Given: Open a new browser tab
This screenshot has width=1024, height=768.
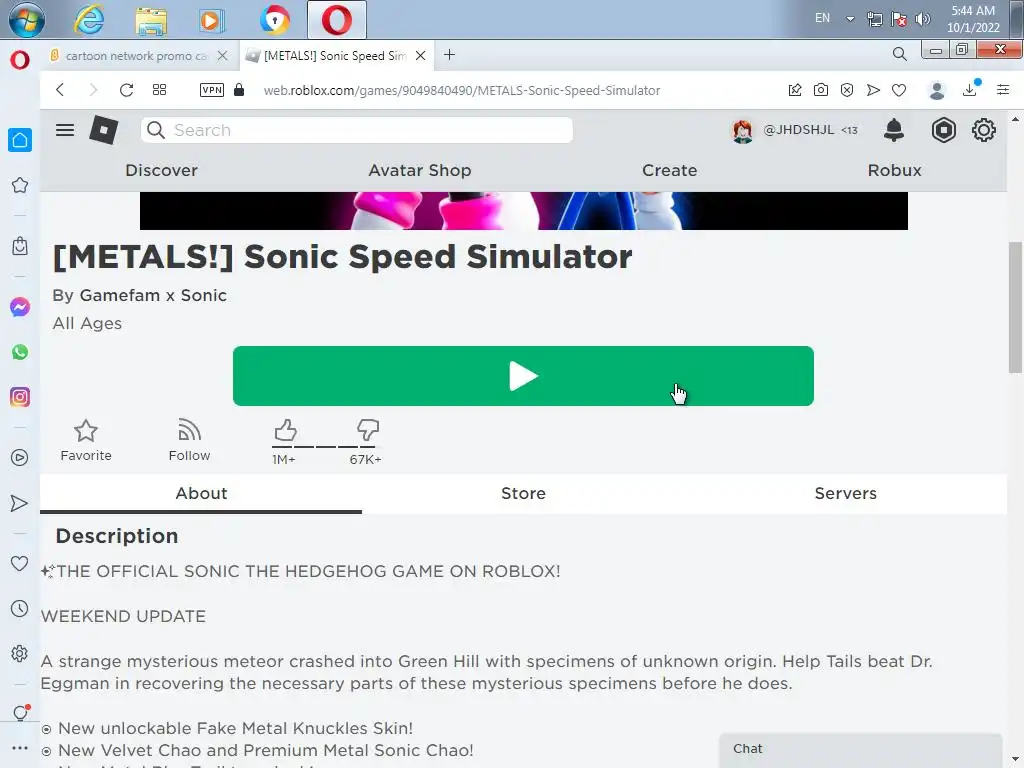Looking at the screenshot, I should pyautogui.click(x=449, y=55).
